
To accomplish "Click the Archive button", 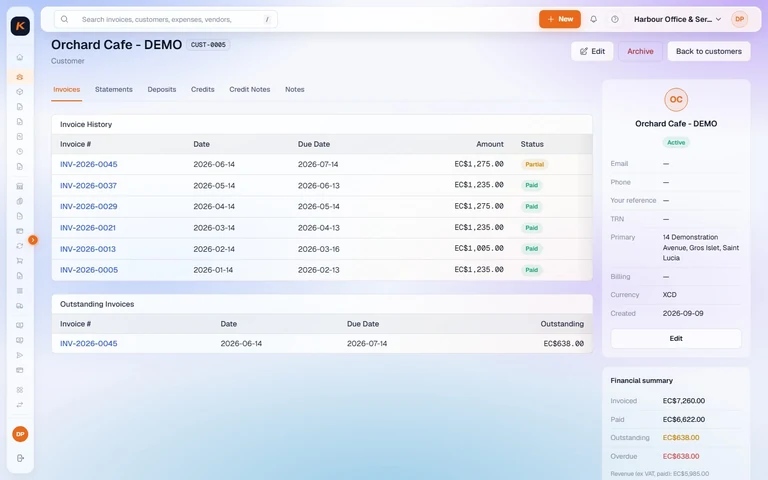I will click(640, 51).
